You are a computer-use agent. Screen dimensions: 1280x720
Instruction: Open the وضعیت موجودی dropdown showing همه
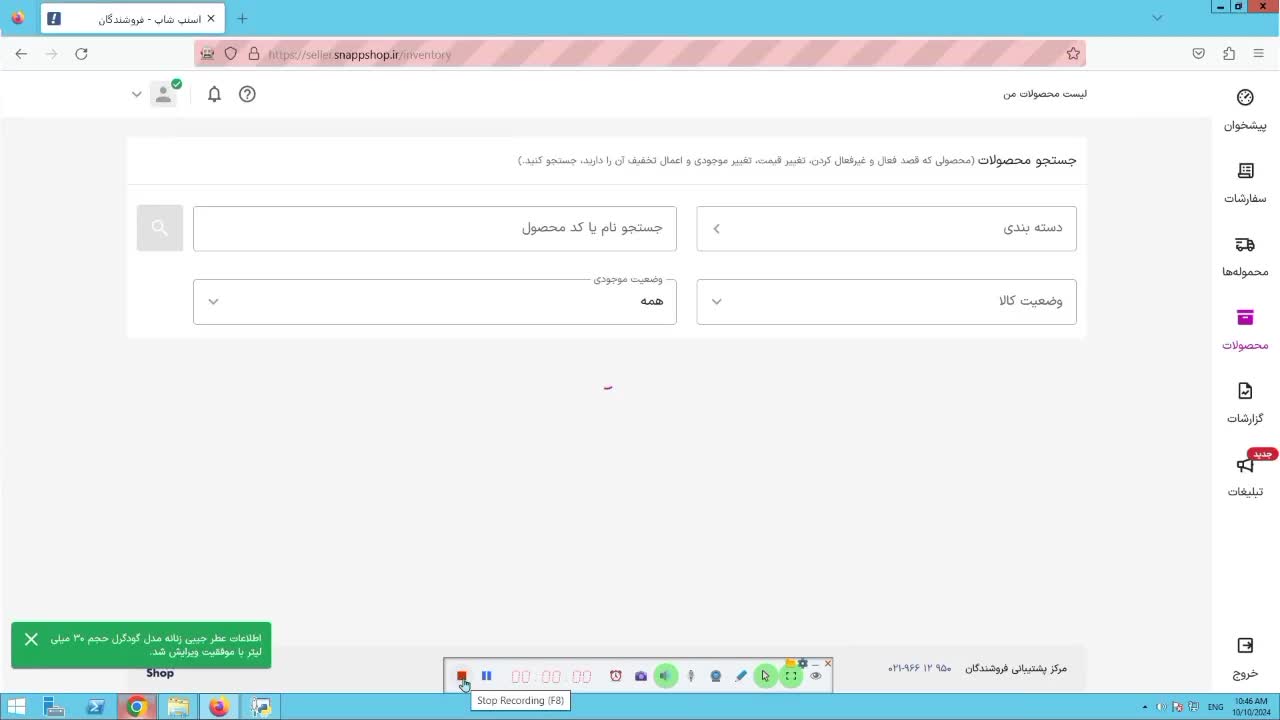point(435,301)
